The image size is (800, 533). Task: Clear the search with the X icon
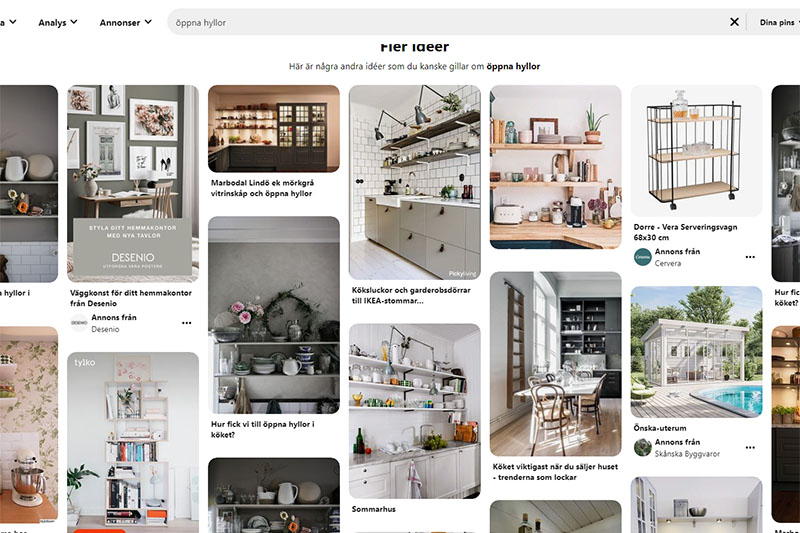734,22
